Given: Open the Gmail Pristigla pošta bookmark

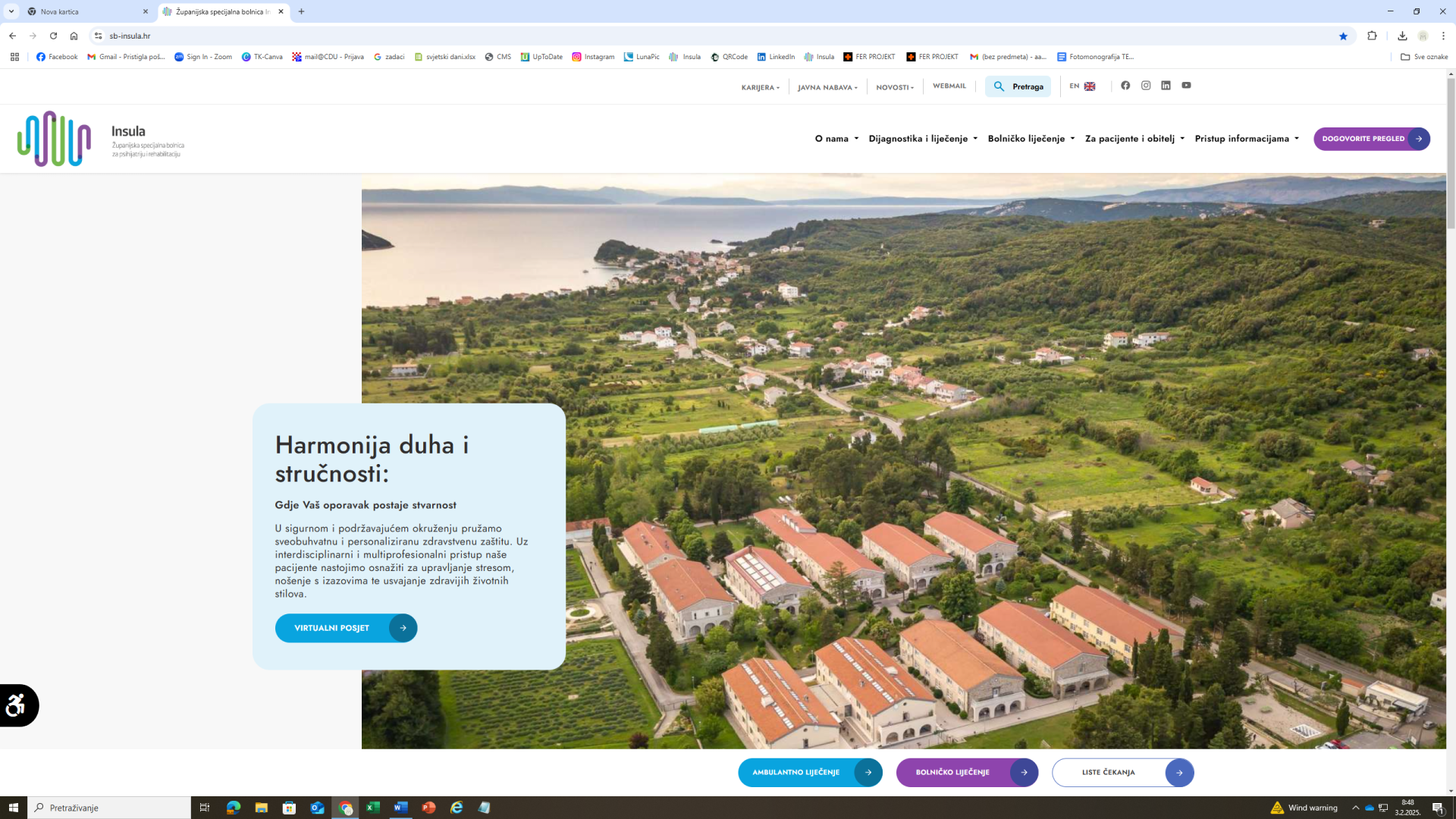Looking at the screenshot, I should [126, 57].
